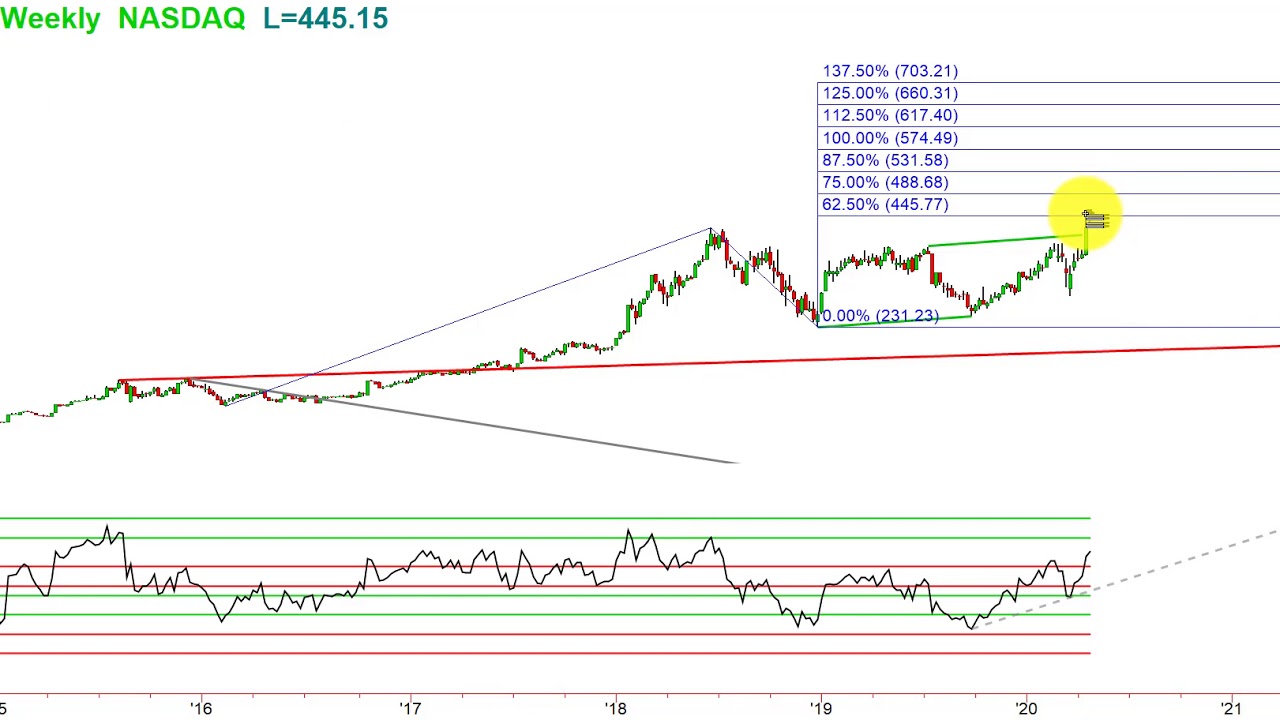
Task: Click the 'Weekly NASDAQ' chart title
Action: (122, 18)
